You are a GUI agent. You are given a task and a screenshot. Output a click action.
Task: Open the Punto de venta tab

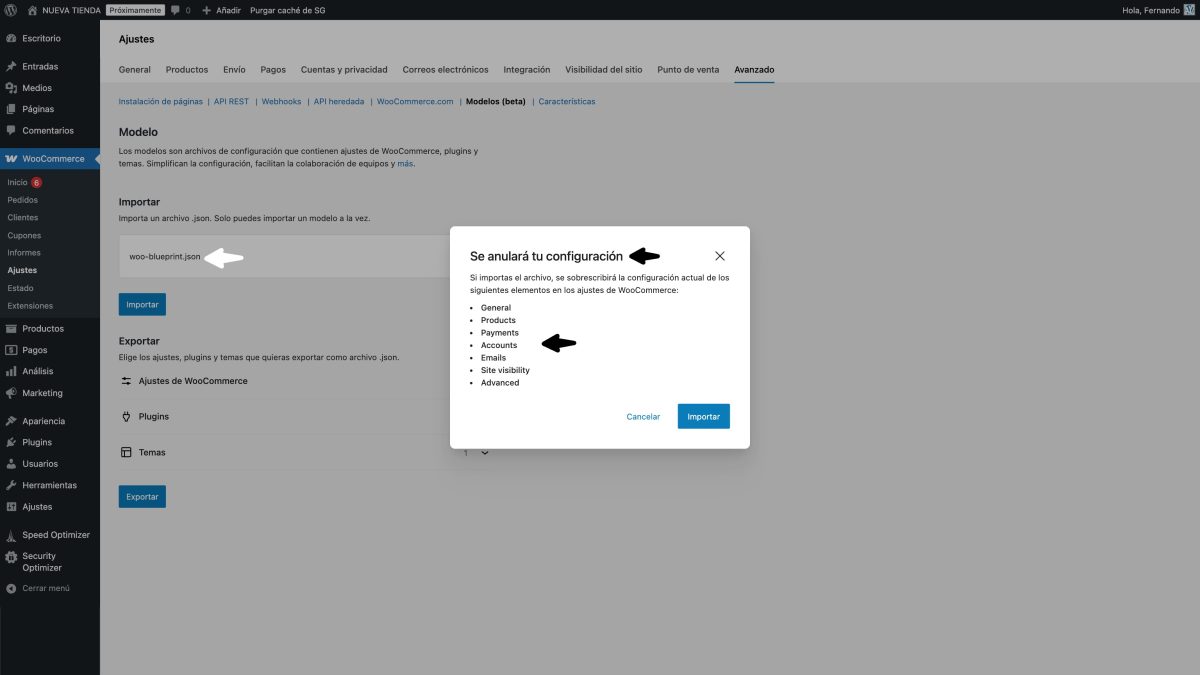687,69
